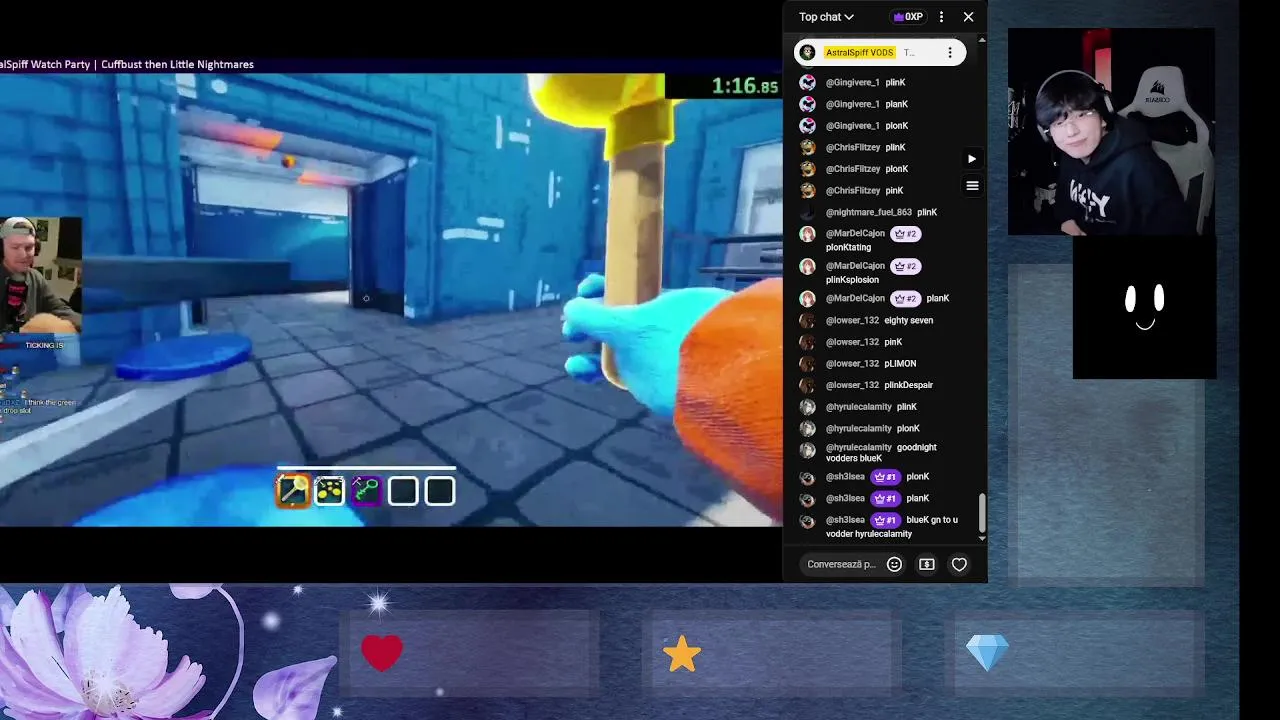
Task: Click the plinkDespair message text
Action: pos(909,385)
